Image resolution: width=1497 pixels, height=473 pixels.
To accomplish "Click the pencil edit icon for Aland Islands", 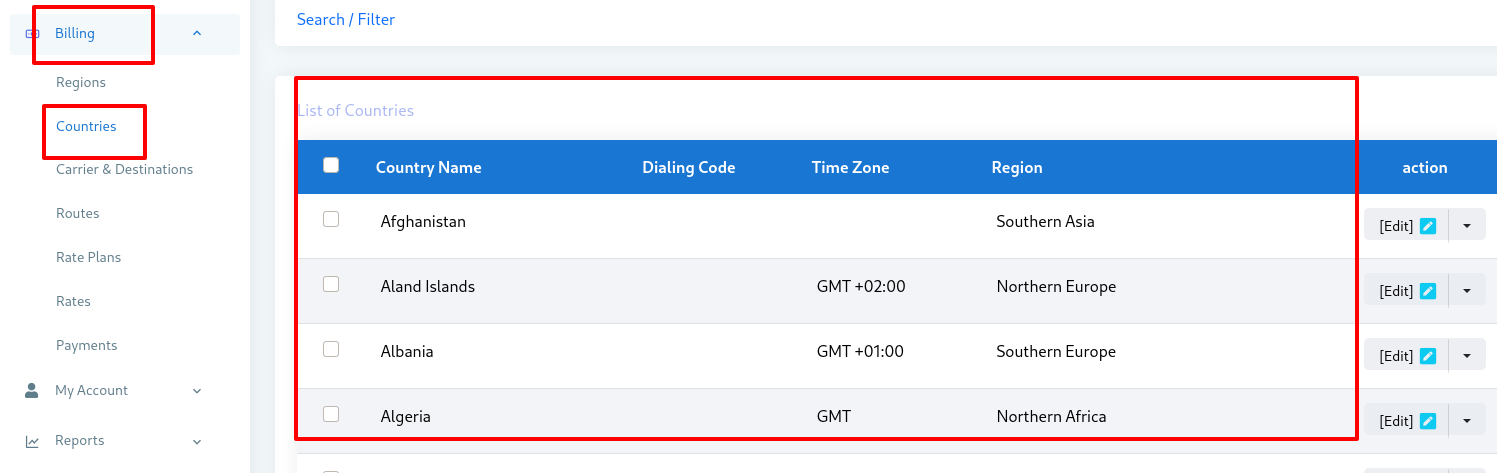I will 1428,291.
